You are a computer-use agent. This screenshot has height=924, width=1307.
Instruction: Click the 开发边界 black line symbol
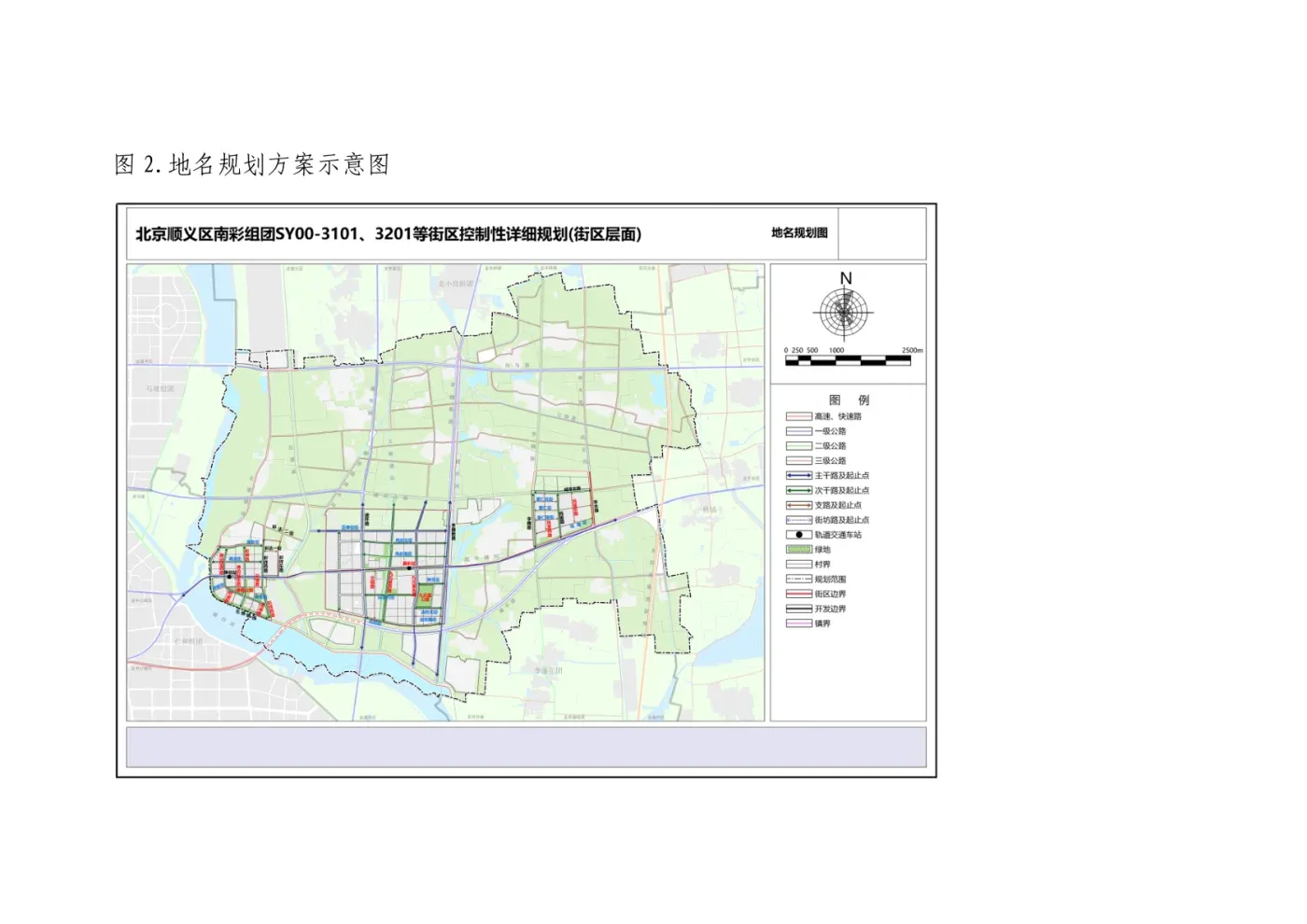pyautogui.click(x=799, y=609)
